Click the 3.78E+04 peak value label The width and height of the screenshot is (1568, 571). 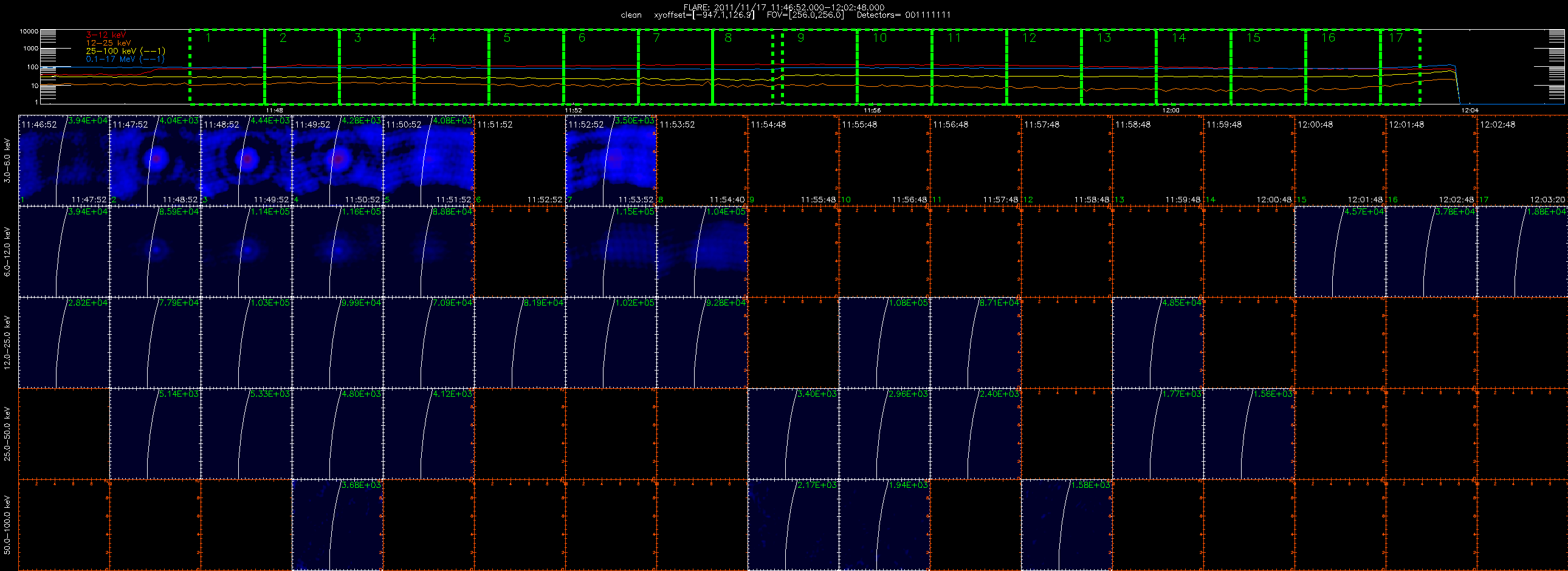point(1456,211)
